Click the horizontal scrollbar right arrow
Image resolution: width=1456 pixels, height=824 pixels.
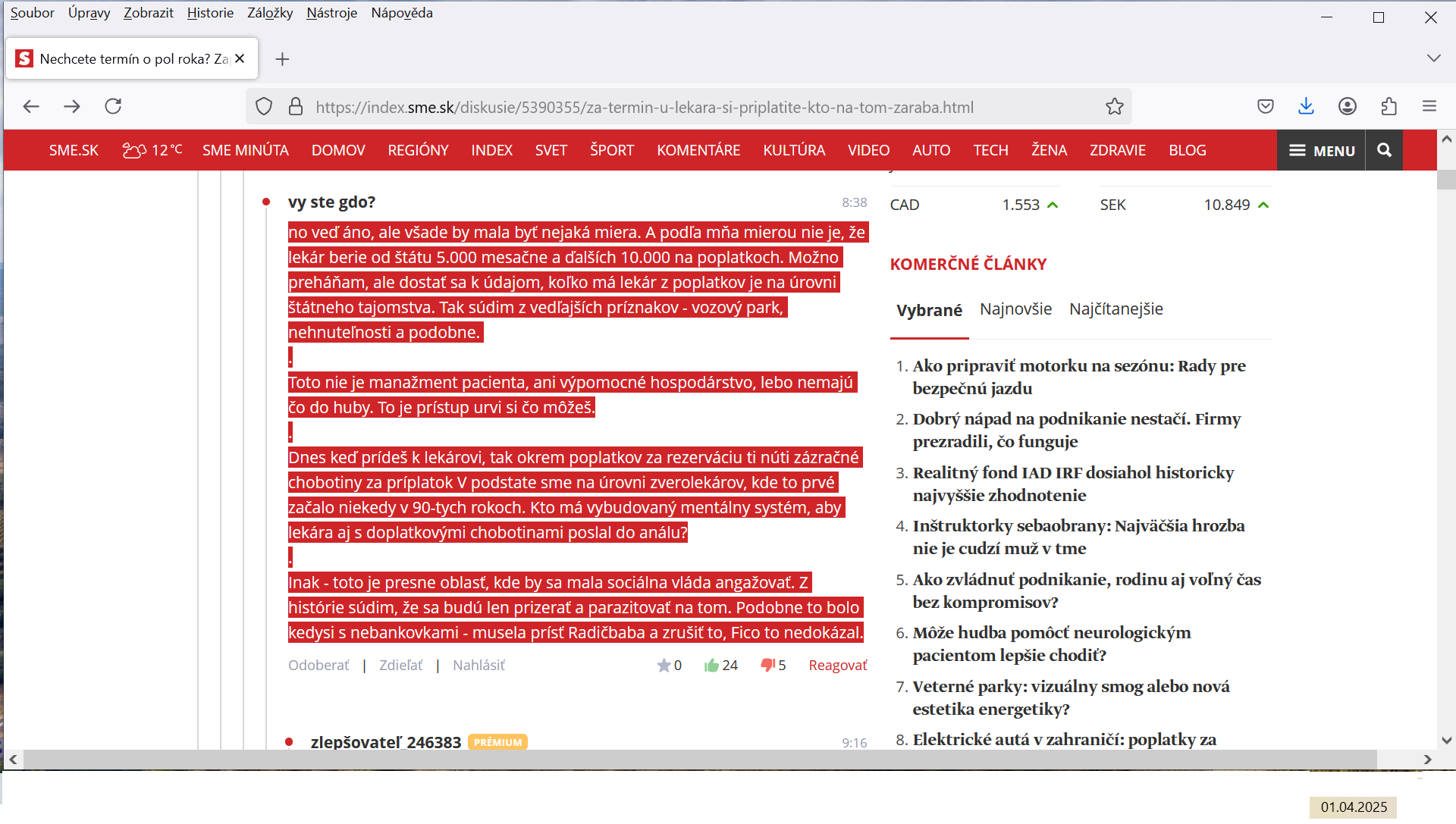click(x=1428, y=760)
